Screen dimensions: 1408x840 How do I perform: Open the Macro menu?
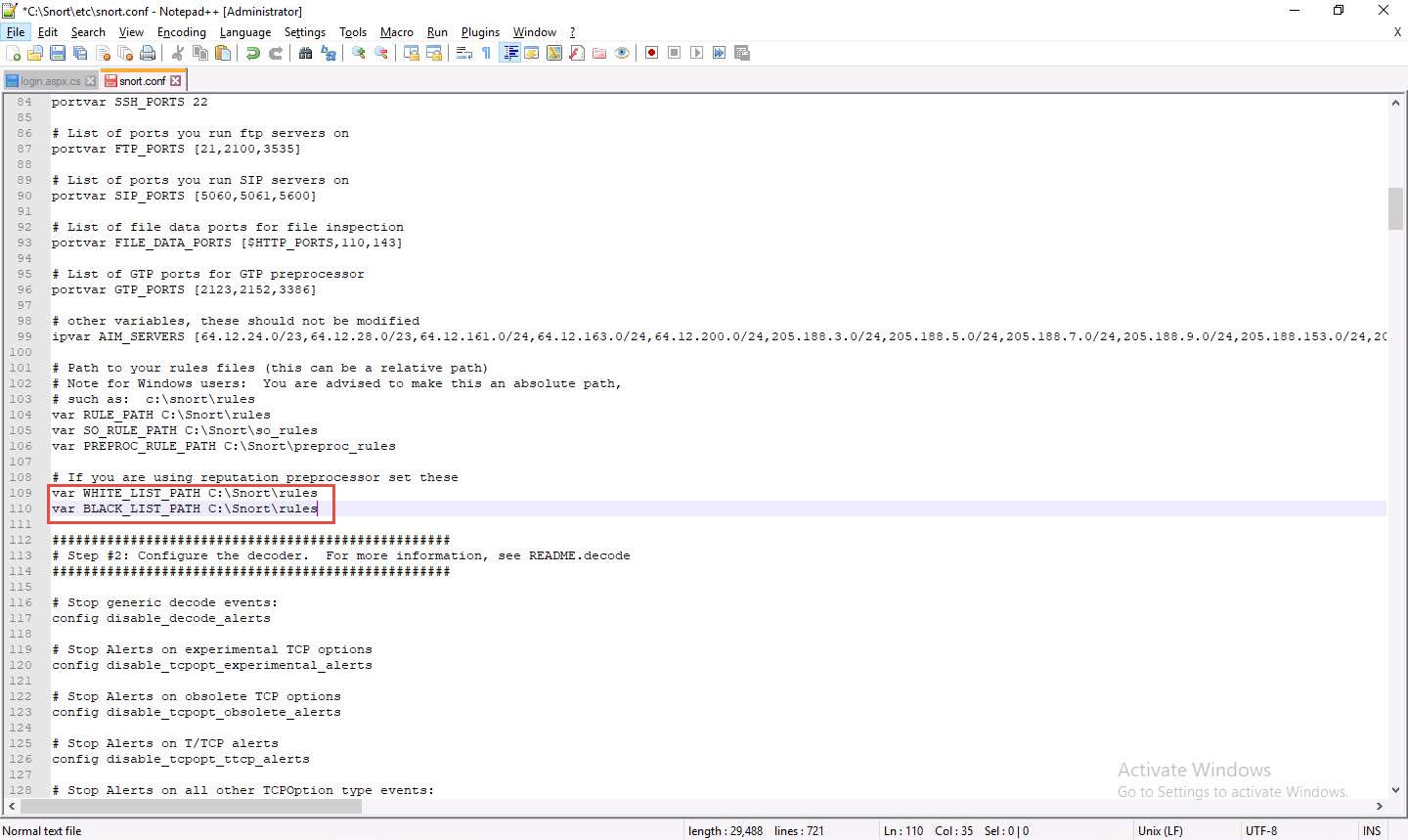click(x=397, y=32)
